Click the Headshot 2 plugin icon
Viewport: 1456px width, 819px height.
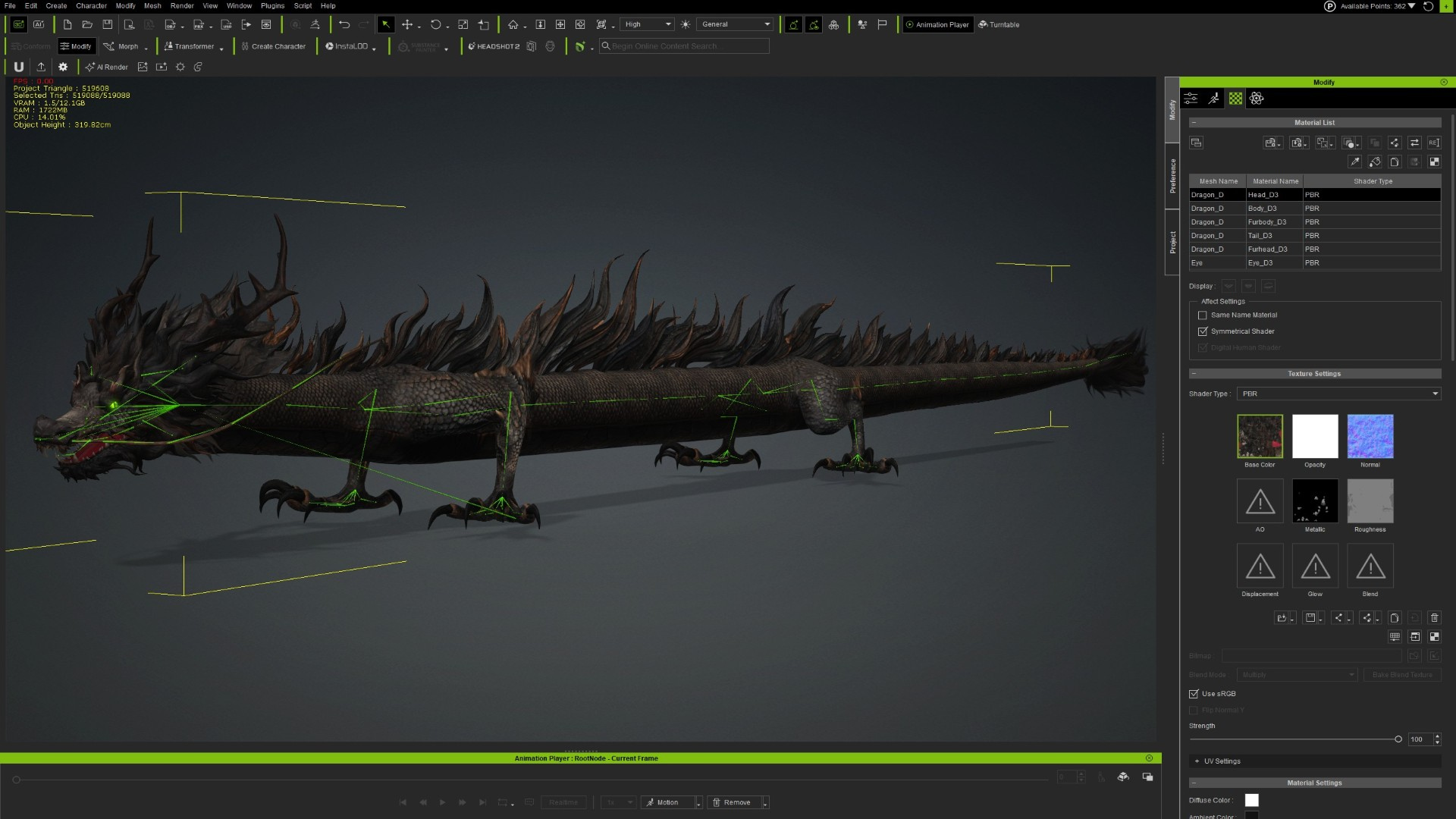pyautogui.click(x=494, y=46)
